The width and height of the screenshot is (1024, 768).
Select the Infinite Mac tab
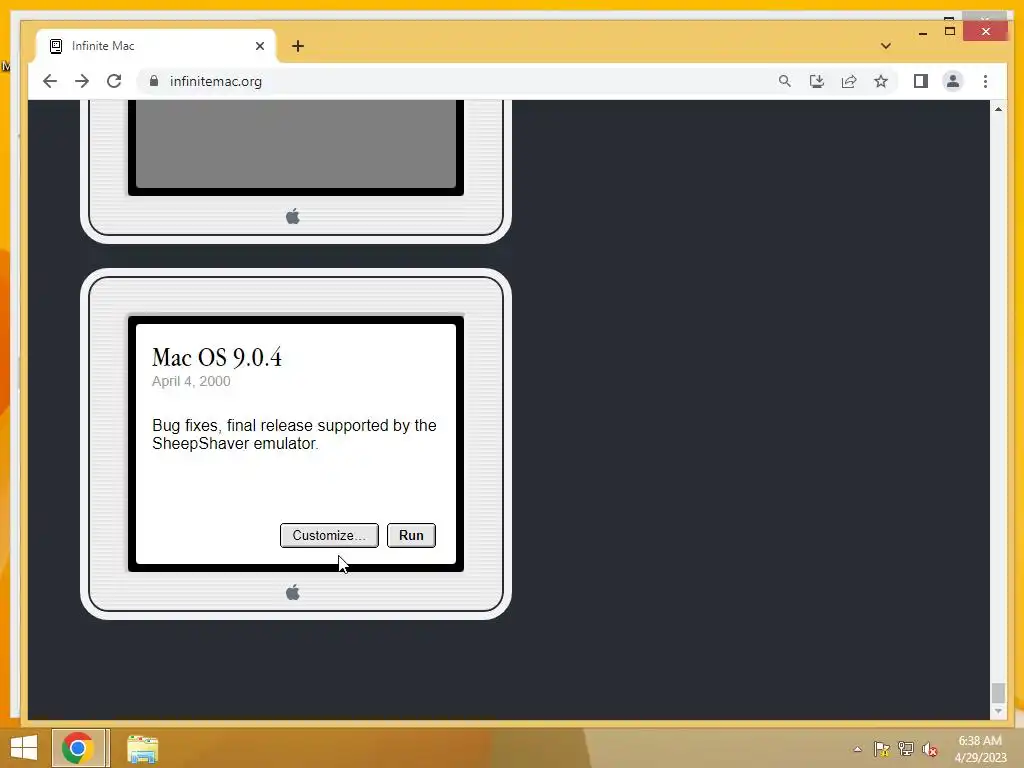pos(157,46)
